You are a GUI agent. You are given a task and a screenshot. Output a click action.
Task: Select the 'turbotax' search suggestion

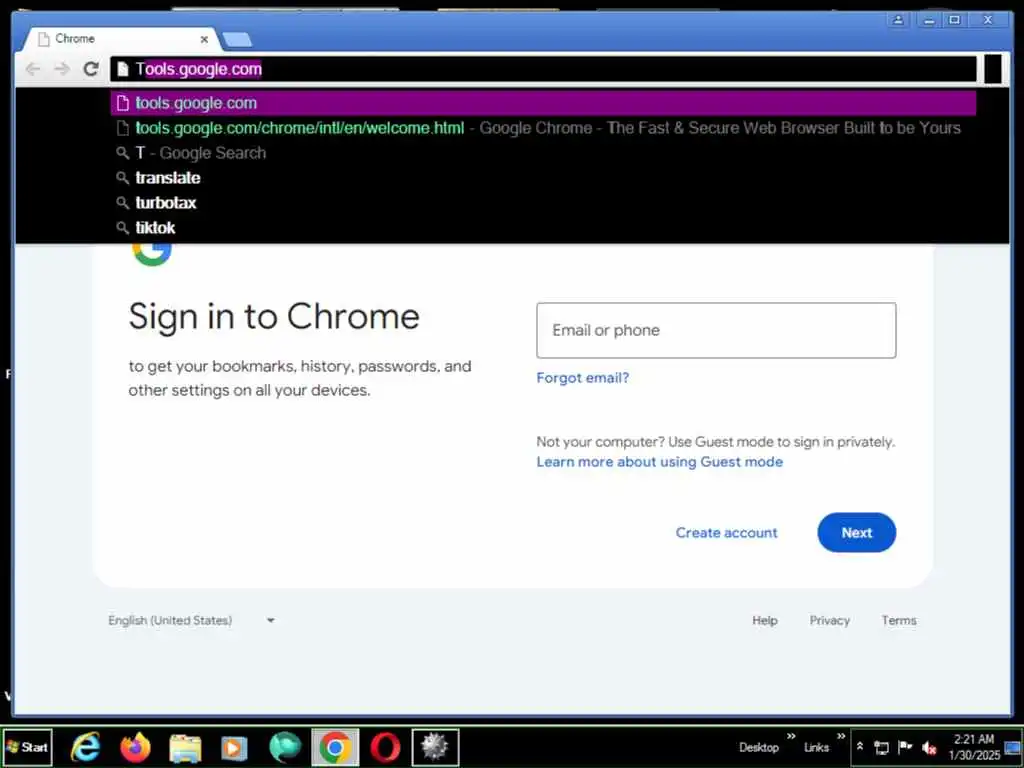coord(543,202)
